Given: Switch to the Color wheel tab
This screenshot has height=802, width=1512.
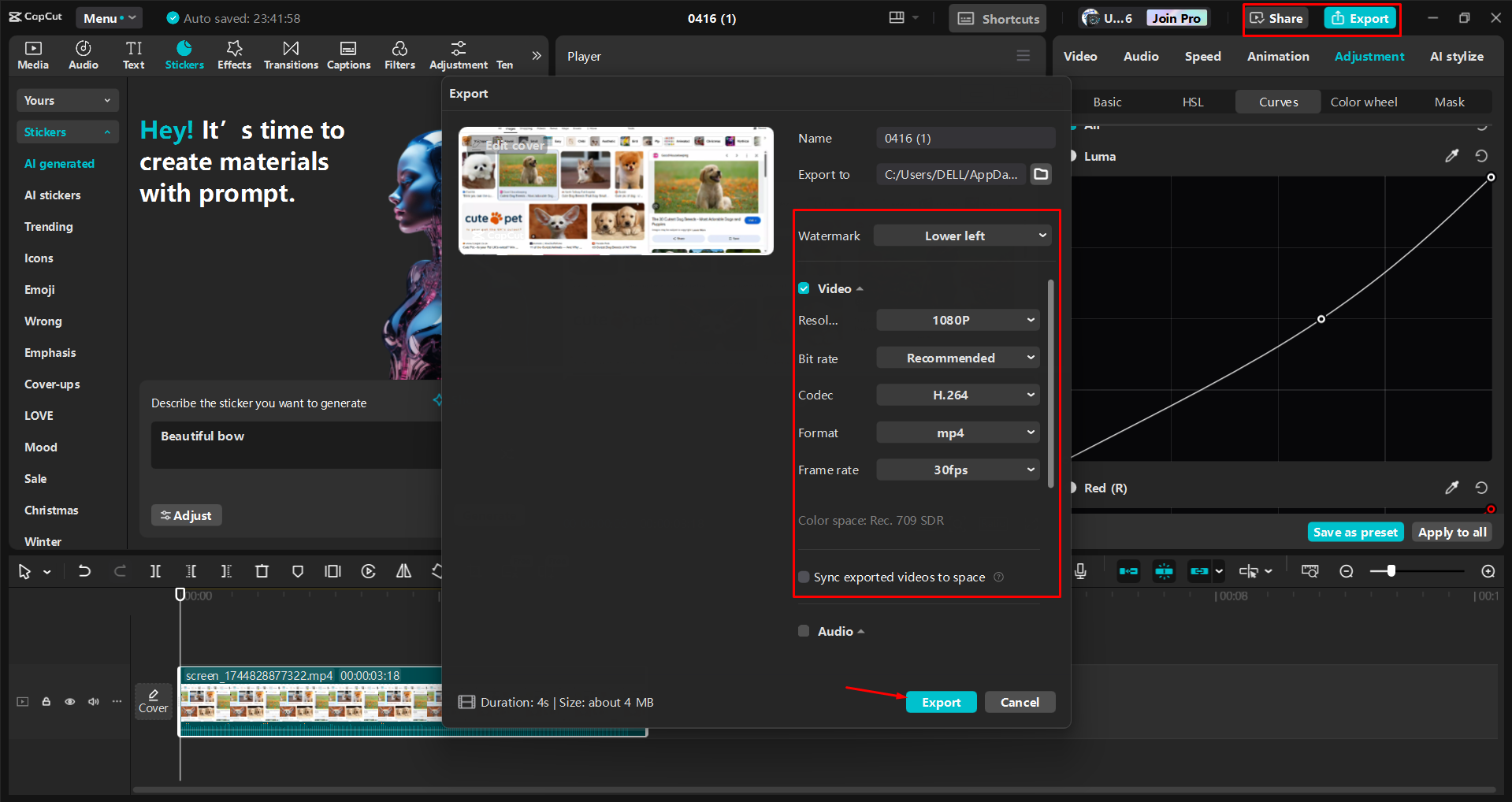Looking at the screenshot, I should coord(1363,101).
